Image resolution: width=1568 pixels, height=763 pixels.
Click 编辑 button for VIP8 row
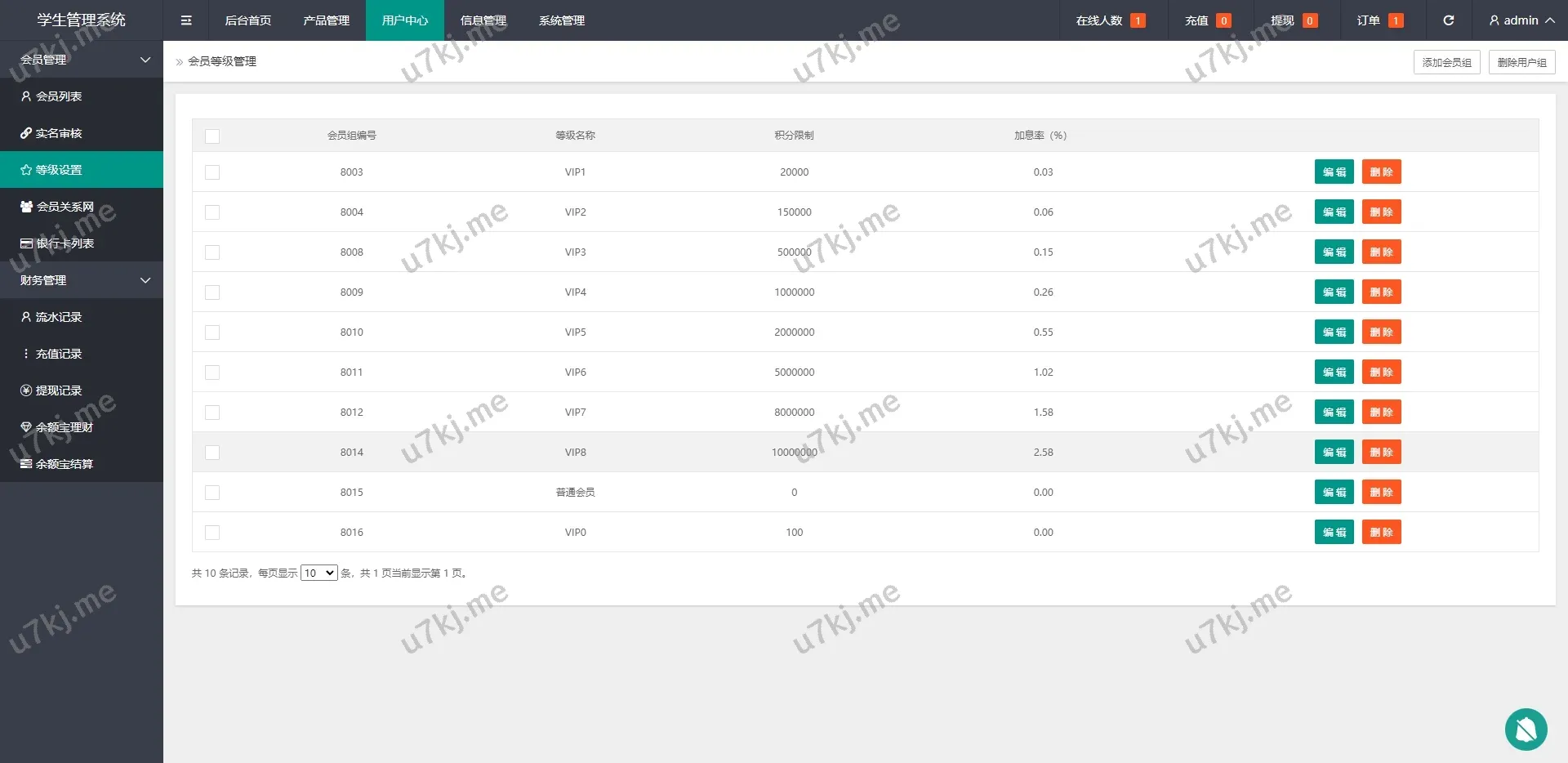coord(1334,453)
